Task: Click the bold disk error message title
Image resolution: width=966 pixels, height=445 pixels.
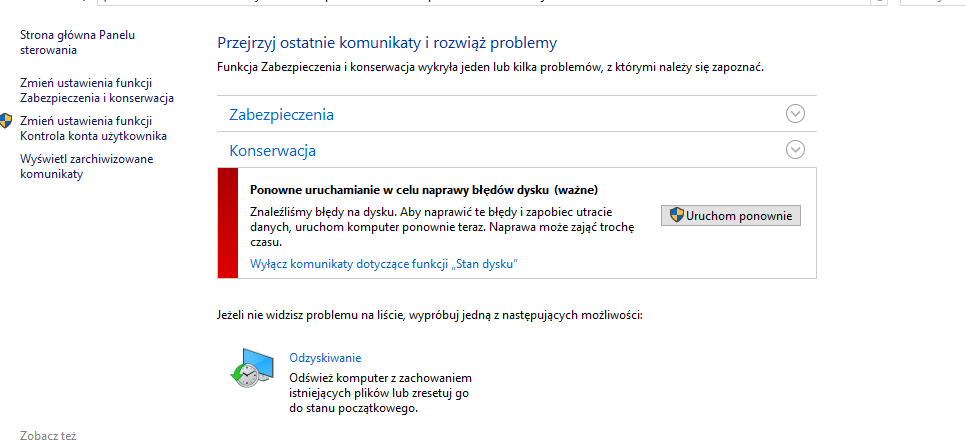Action: 424,189
